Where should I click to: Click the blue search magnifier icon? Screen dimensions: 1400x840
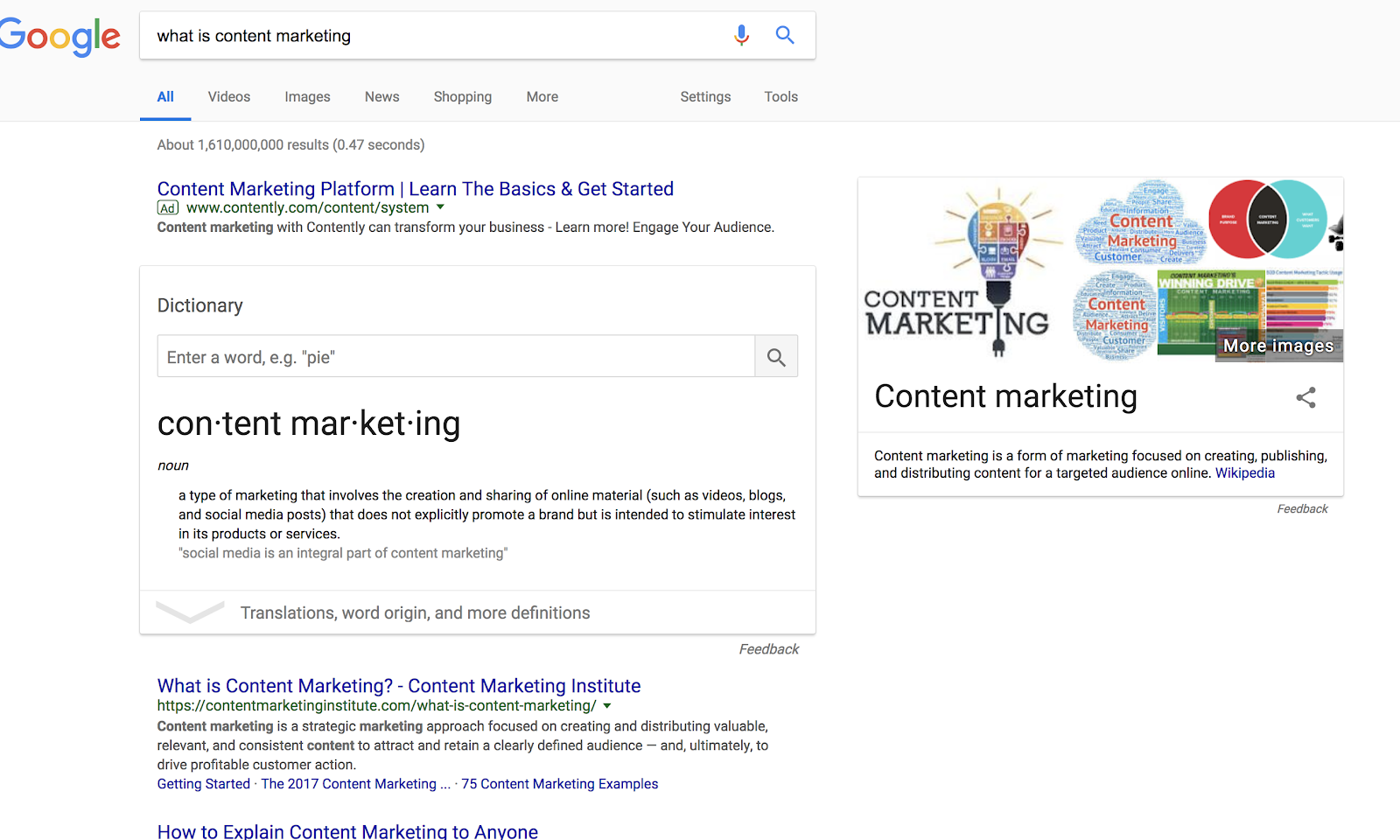click(785, 35)
